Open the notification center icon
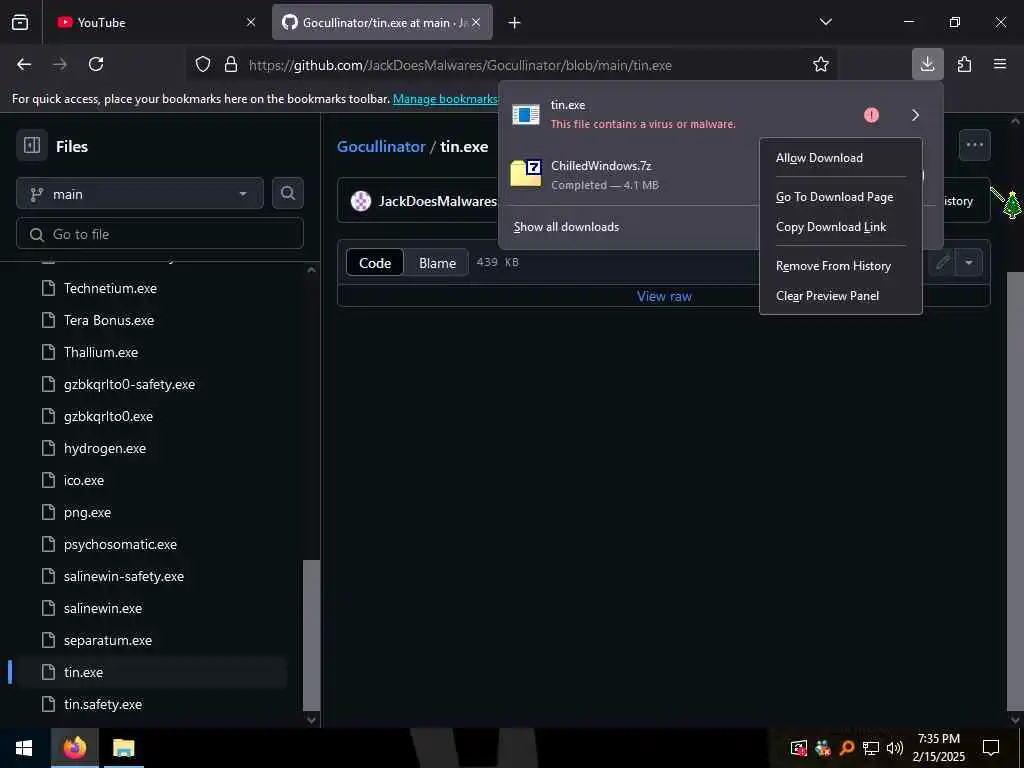 tap(991, 748)
